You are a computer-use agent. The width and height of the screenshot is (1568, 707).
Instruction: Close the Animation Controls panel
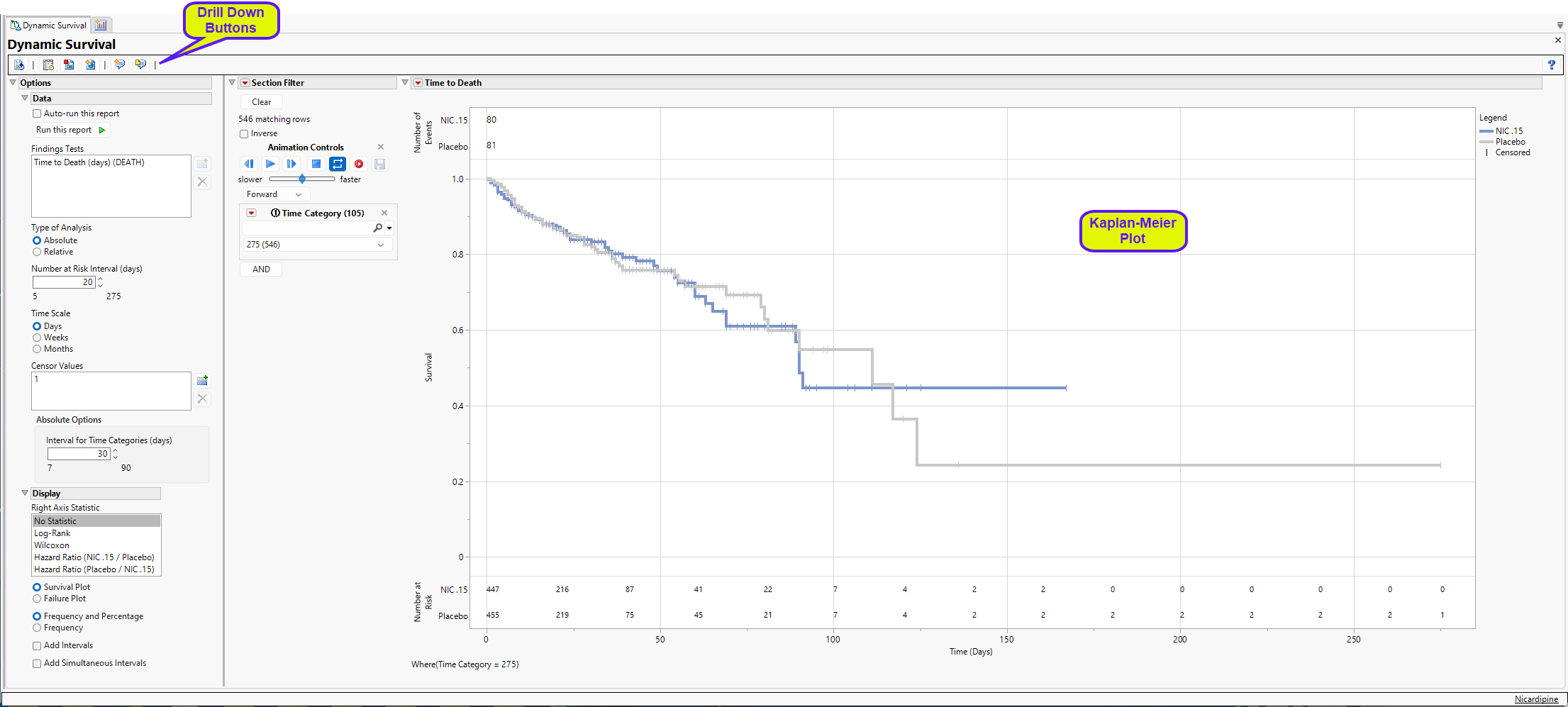pyautogui.click(x=381, y=147)
